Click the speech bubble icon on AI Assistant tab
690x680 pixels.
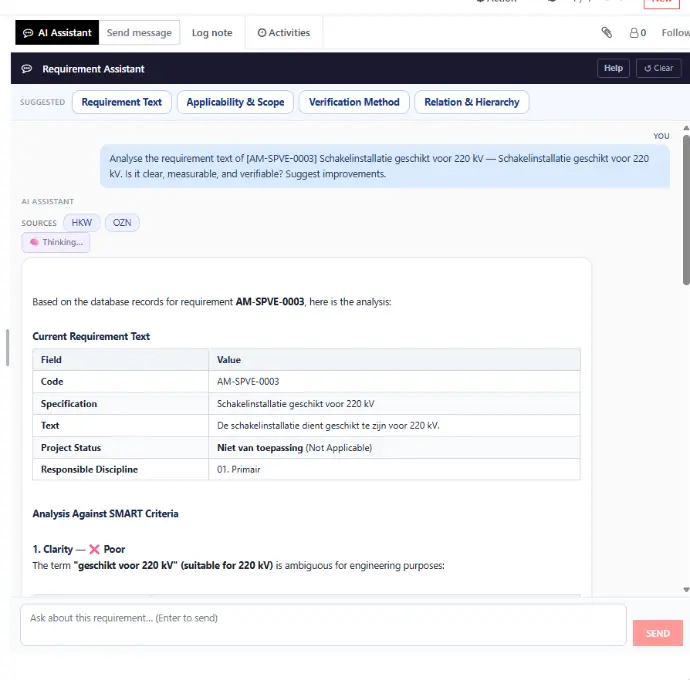[28, 33]
